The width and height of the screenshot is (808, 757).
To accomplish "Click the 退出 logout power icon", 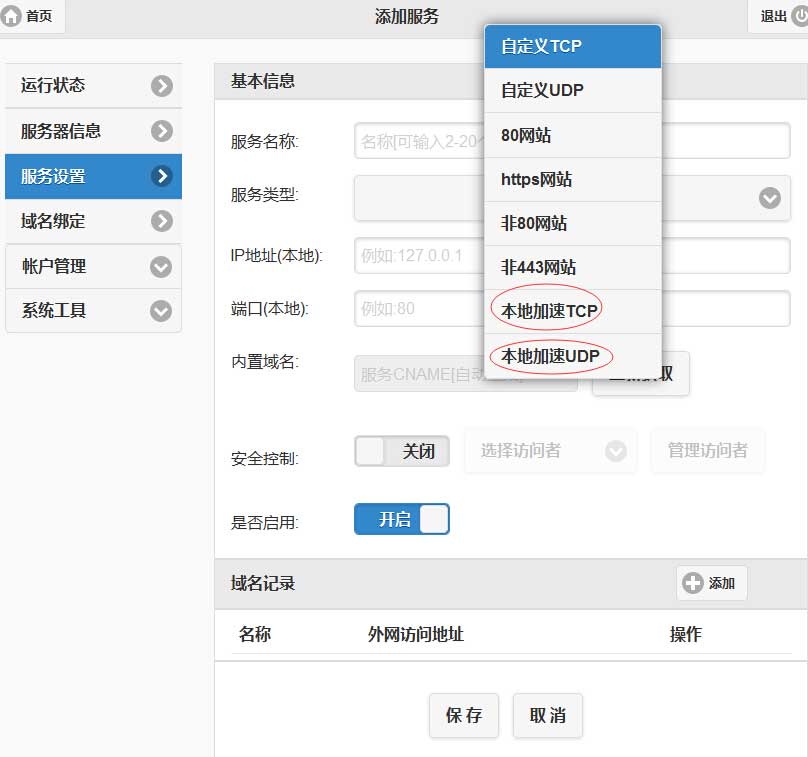I will coord(798,16).
